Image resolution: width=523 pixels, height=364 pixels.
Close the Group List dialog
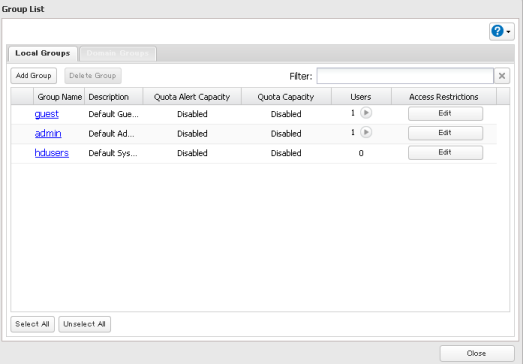(x=477, y=353)
